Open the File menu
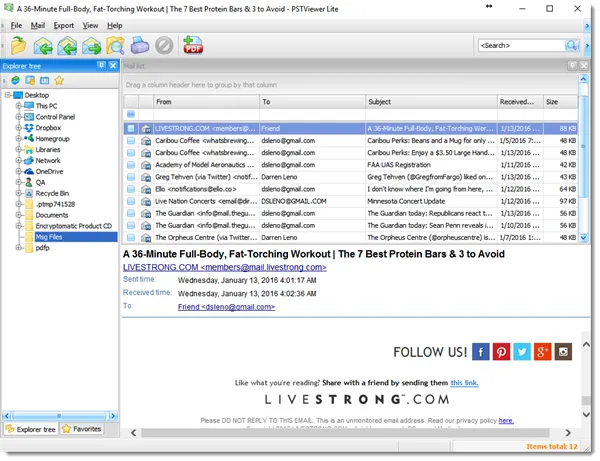This screenshot has width=600, height=461. (16, 26)
